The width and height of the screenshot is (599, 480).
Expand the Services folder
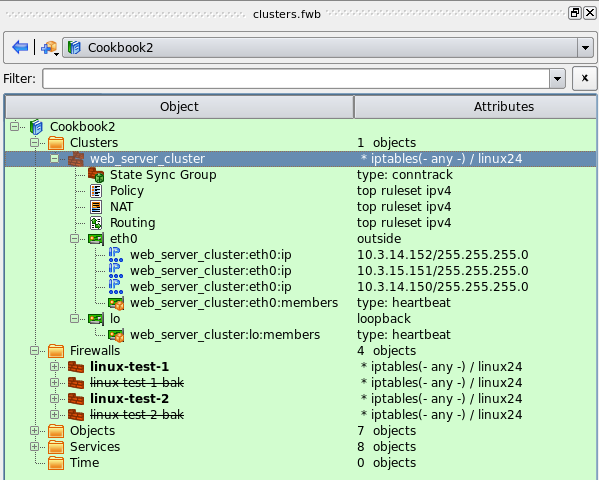pyautogui.click(x=34, y=447)
